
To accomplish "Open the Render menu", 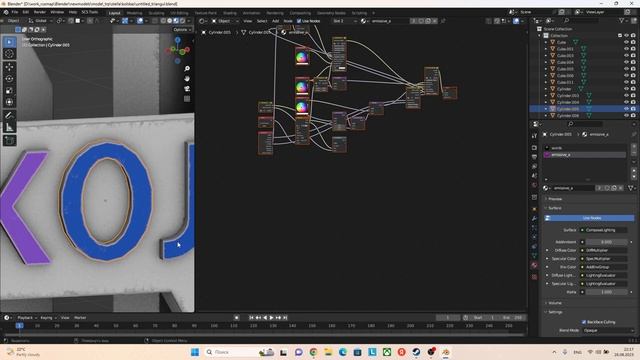I will coord(40,12).
